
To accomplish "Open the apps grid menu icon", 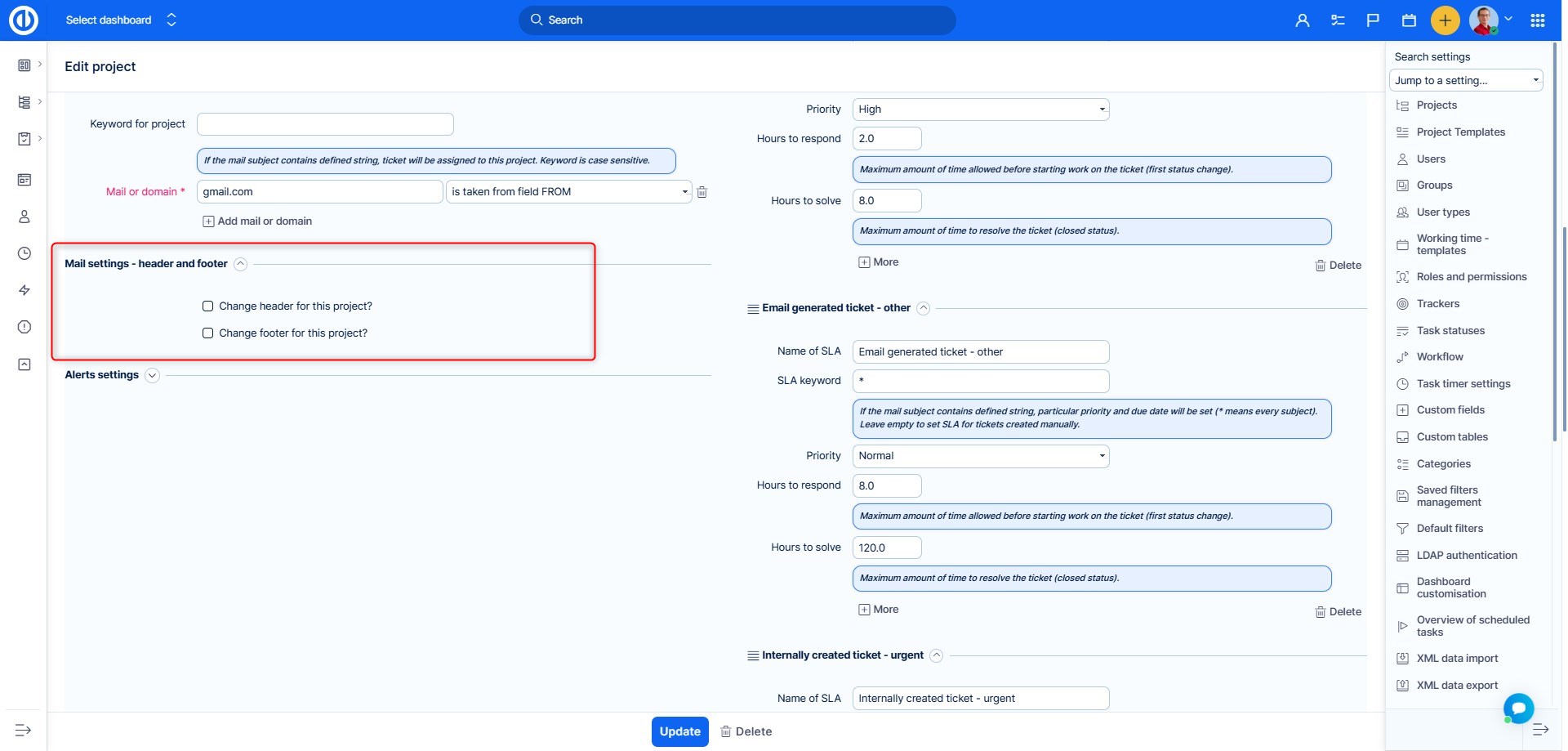I will point(1537,20).
